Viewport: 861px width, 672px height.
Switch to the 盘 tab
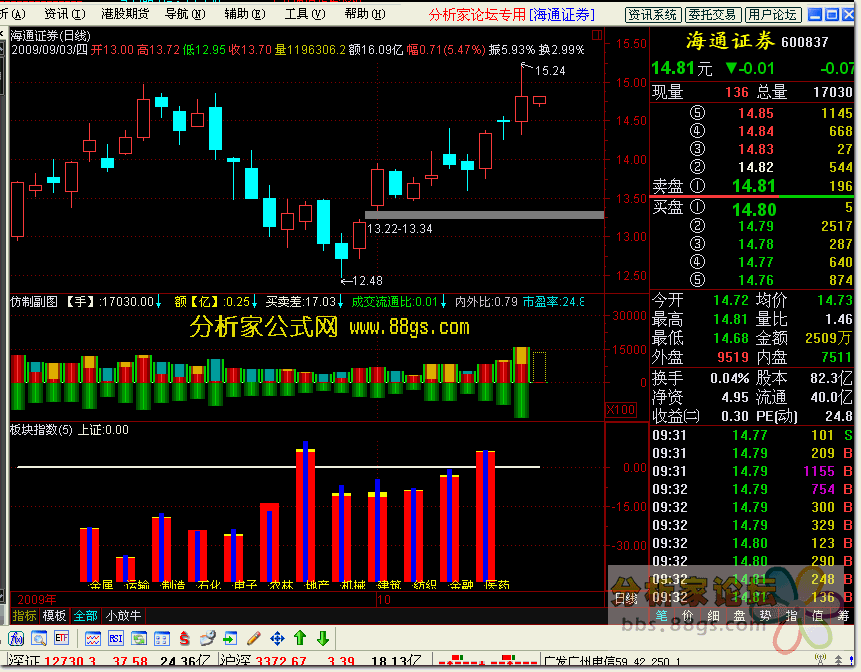pyautogui.click(x=739, y=616)
